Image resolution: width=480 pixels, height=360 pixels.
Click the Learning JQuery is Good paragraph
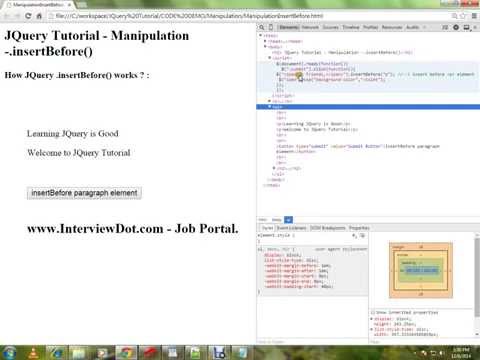pos(73,134)
